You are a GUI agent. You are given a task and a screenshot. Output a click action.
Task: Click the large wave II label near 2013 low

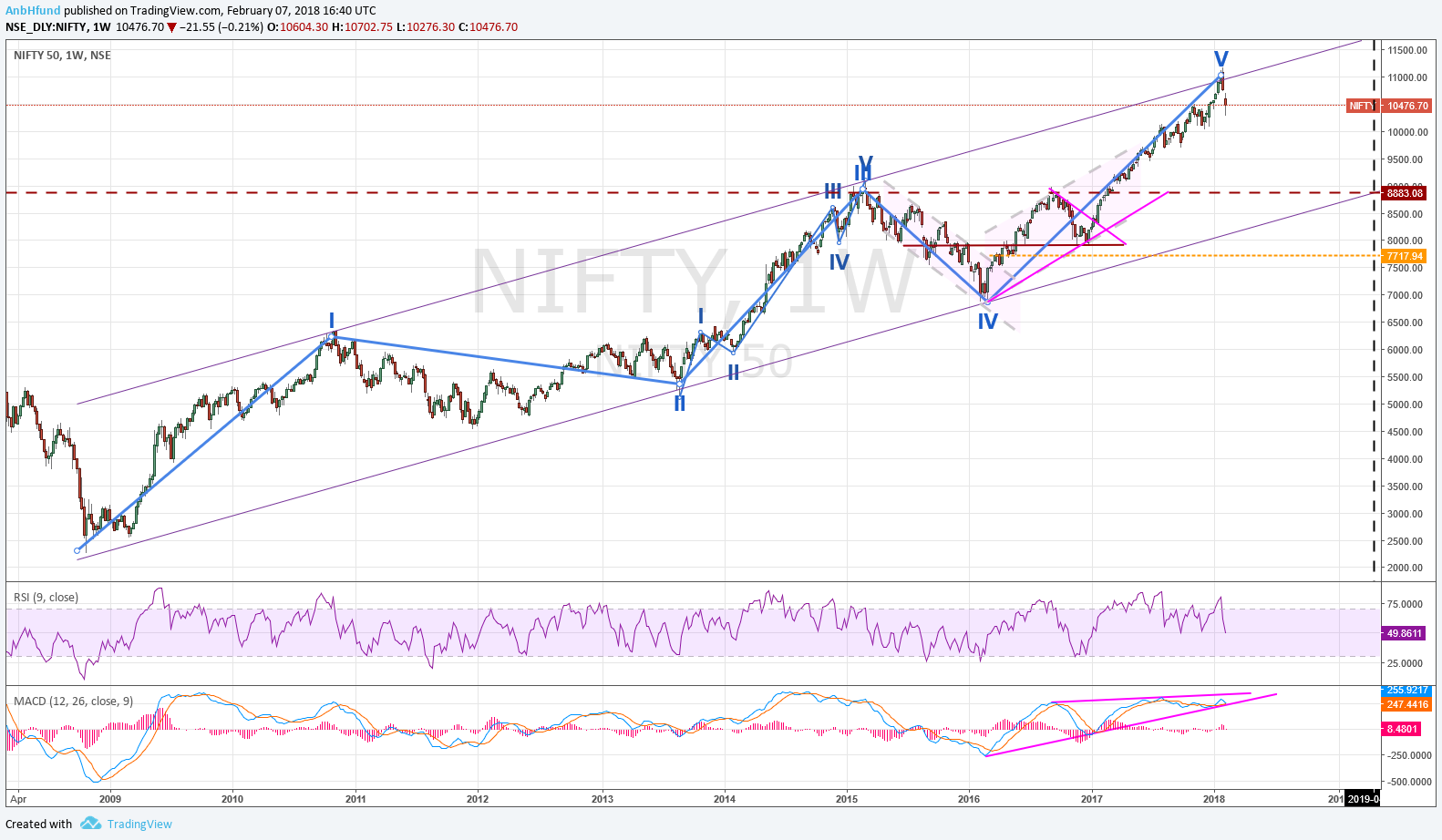tap(679, 403)
